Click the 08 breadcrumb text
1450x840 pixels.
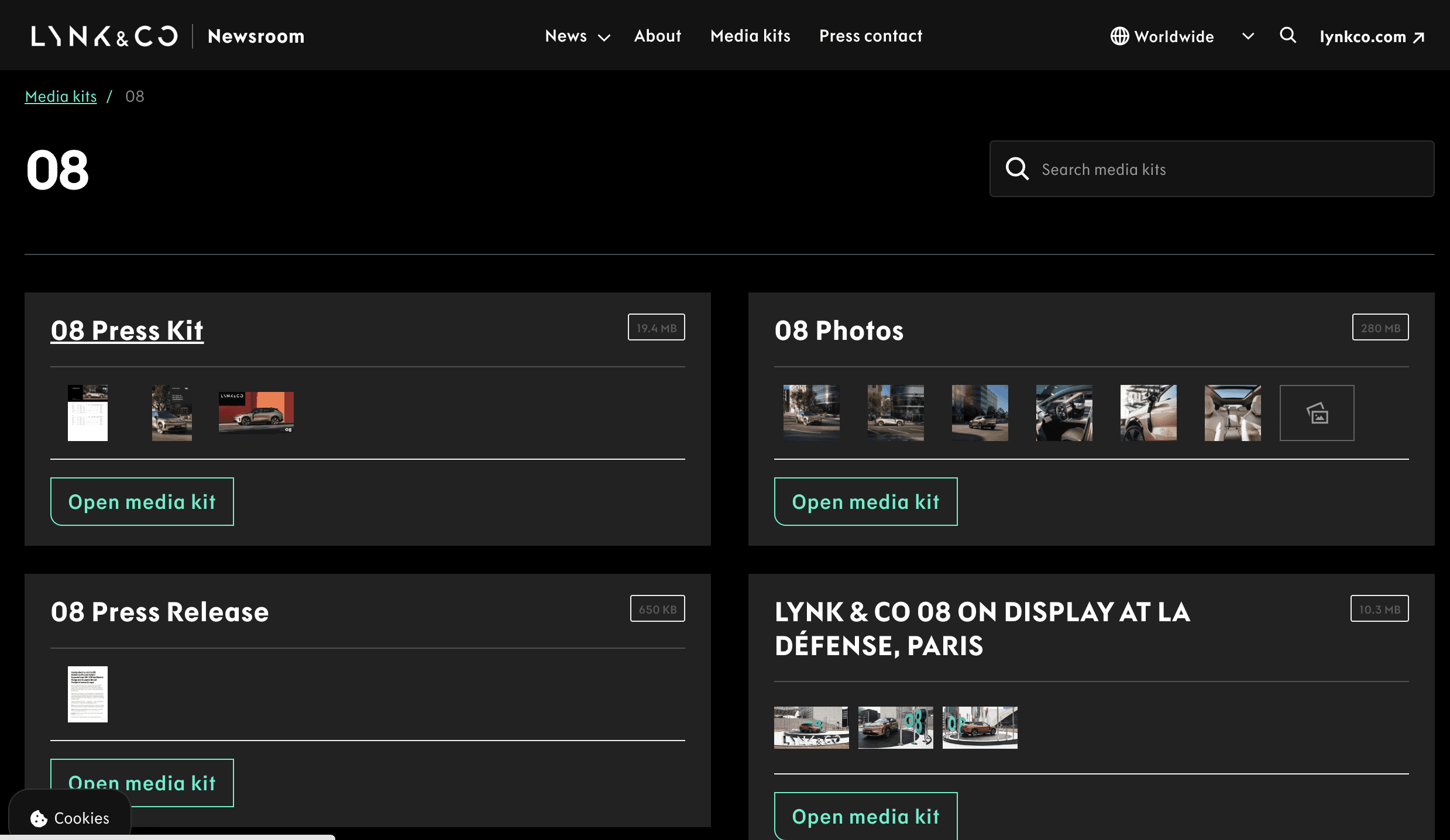(135, 97)
